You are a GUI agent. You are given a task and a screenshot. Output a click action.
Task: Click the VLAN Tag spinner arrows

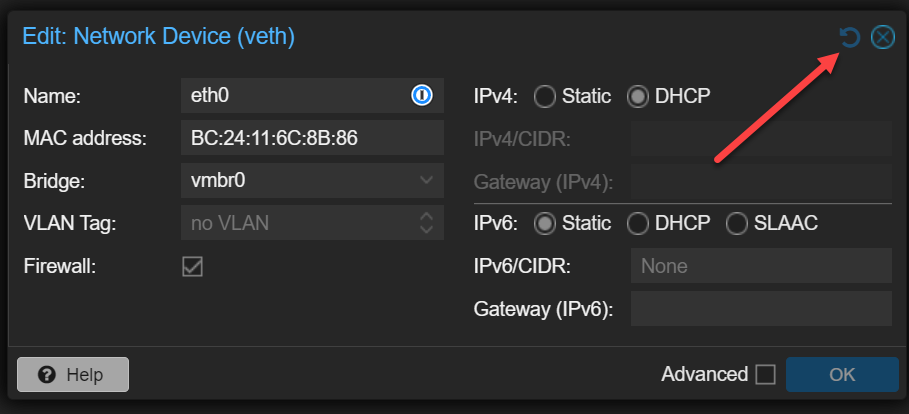[x=425, y=223]
